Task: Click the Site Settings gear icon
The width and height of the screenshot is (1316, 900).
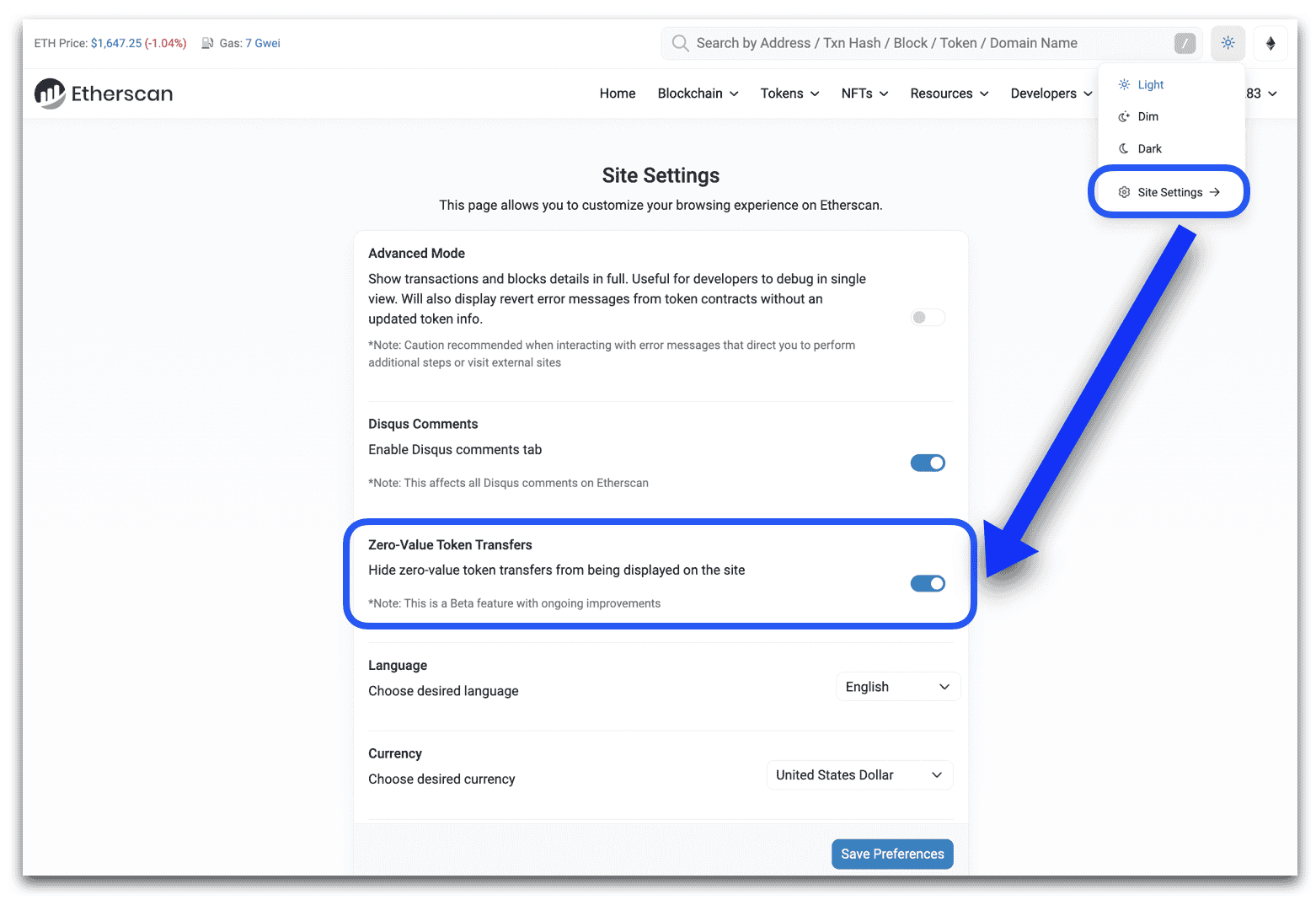Action: pyautogui.click(x=1124, y=192)
